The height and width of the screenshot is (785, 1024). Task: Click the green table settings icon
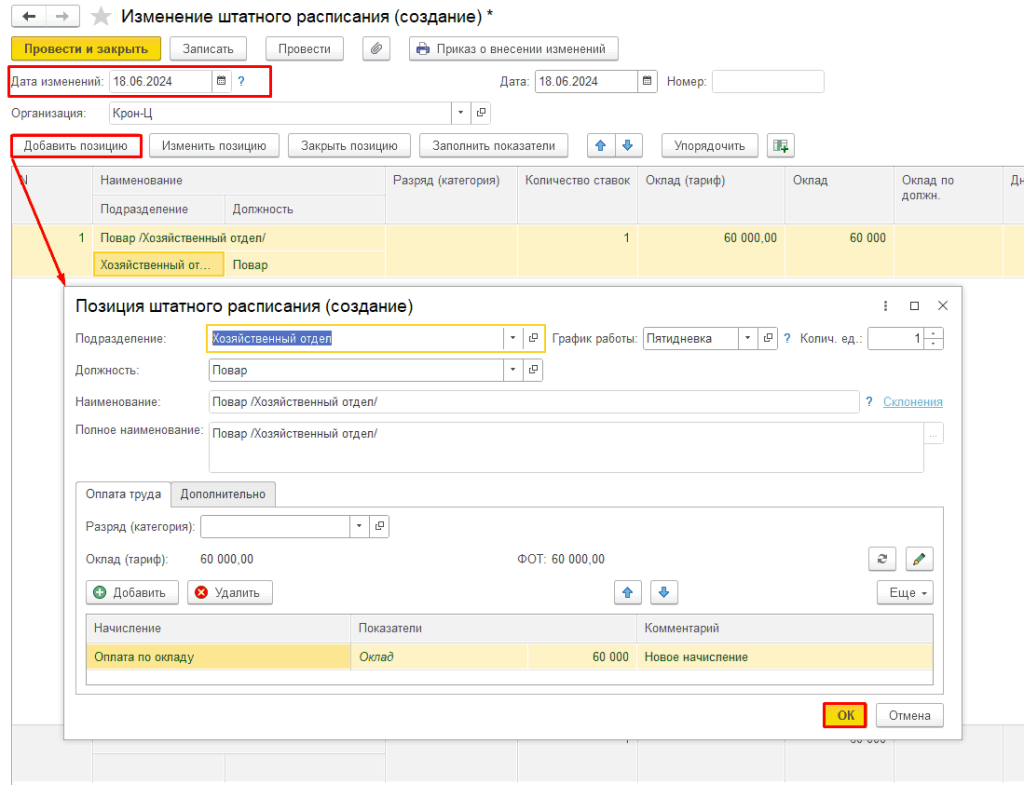(780, 146)
